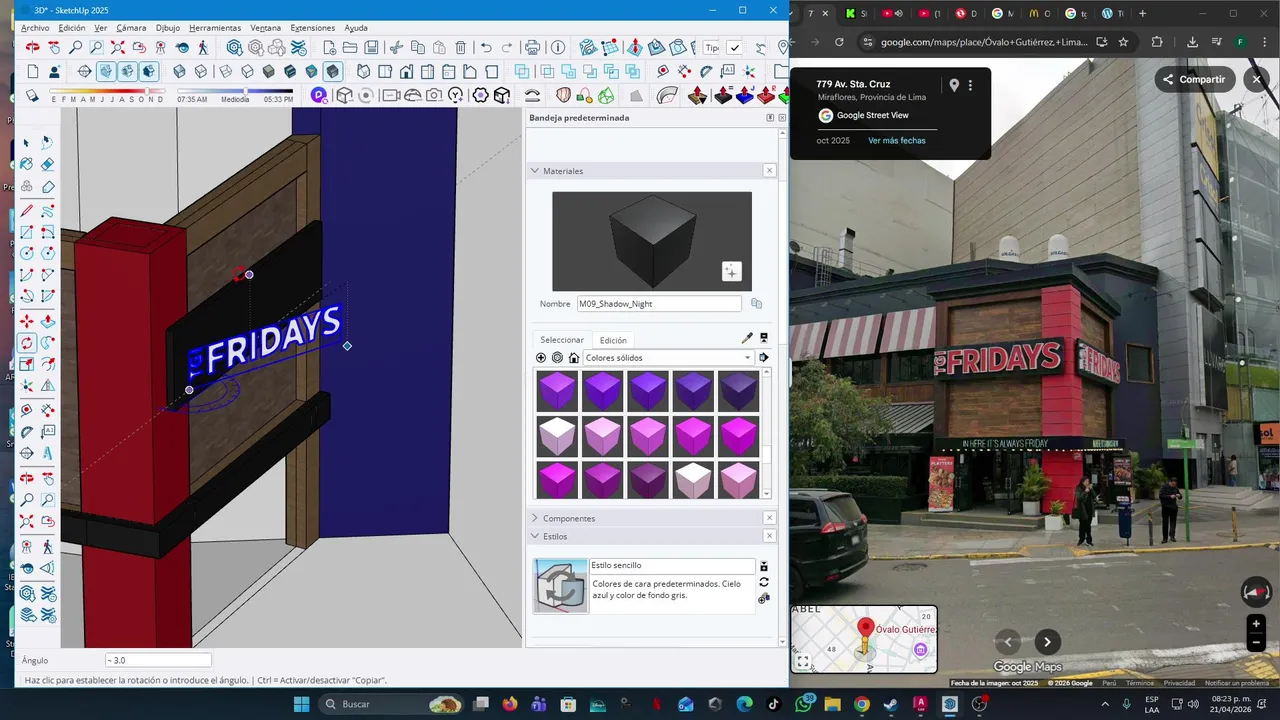
Task: Click the Print icon in toolbar
Action: (x=532, y=47)
